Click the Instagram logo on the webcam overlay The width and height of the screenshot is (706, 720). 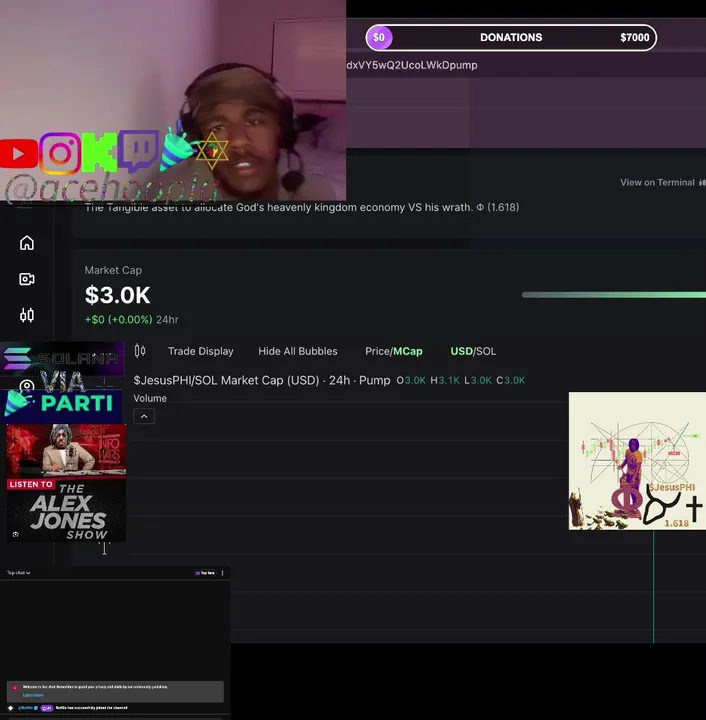(x=60, y=153)
